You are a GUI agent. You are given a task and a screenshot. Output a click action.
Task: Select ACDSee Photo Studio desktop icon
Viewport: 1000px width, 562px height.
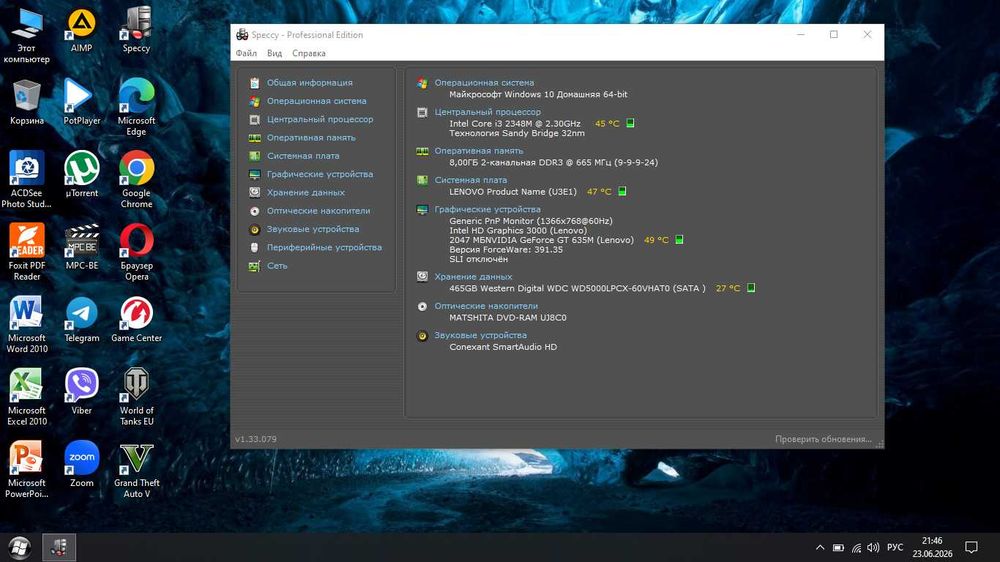(26, 180)
